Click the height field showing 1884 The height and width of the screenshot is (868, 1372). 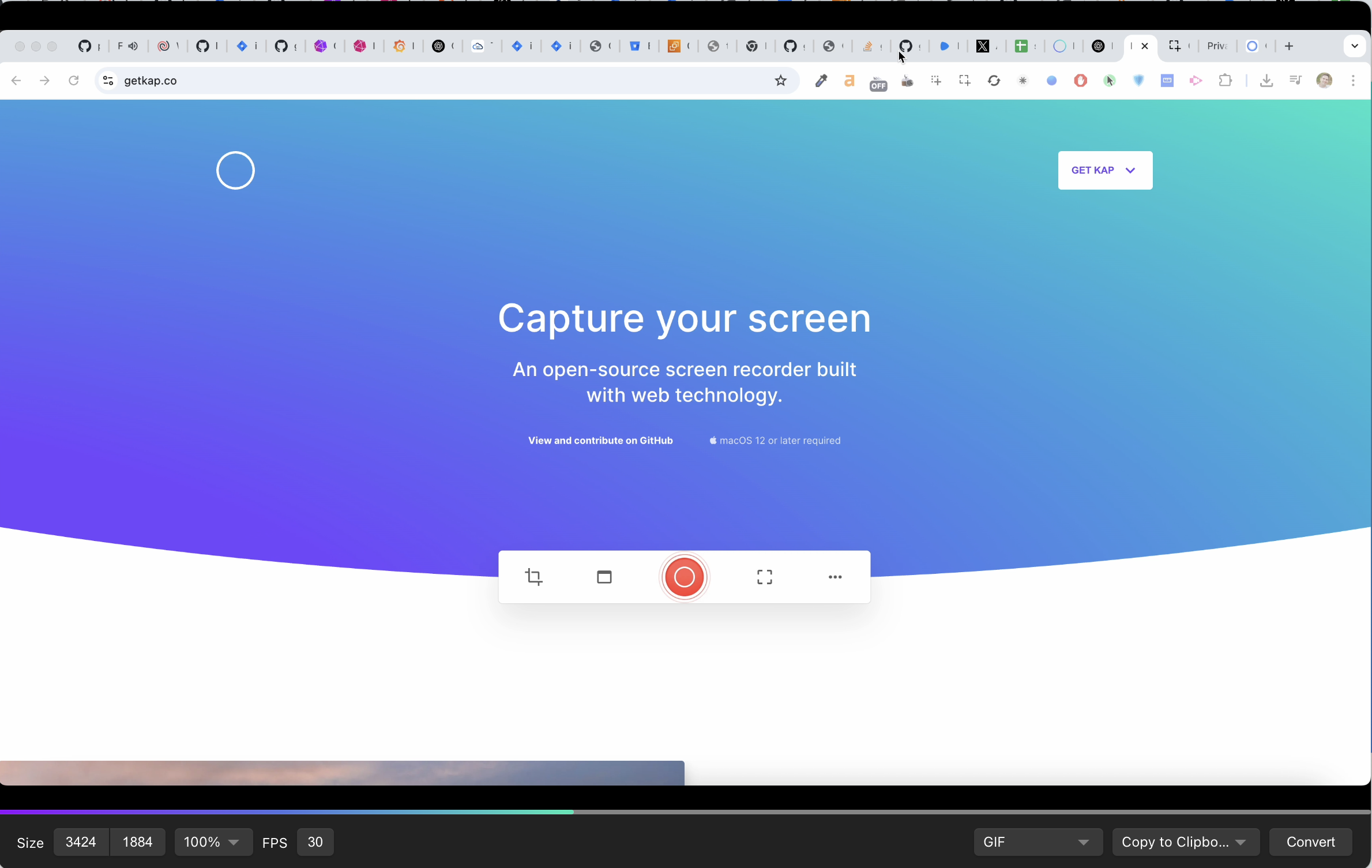(x=138, y=842)
